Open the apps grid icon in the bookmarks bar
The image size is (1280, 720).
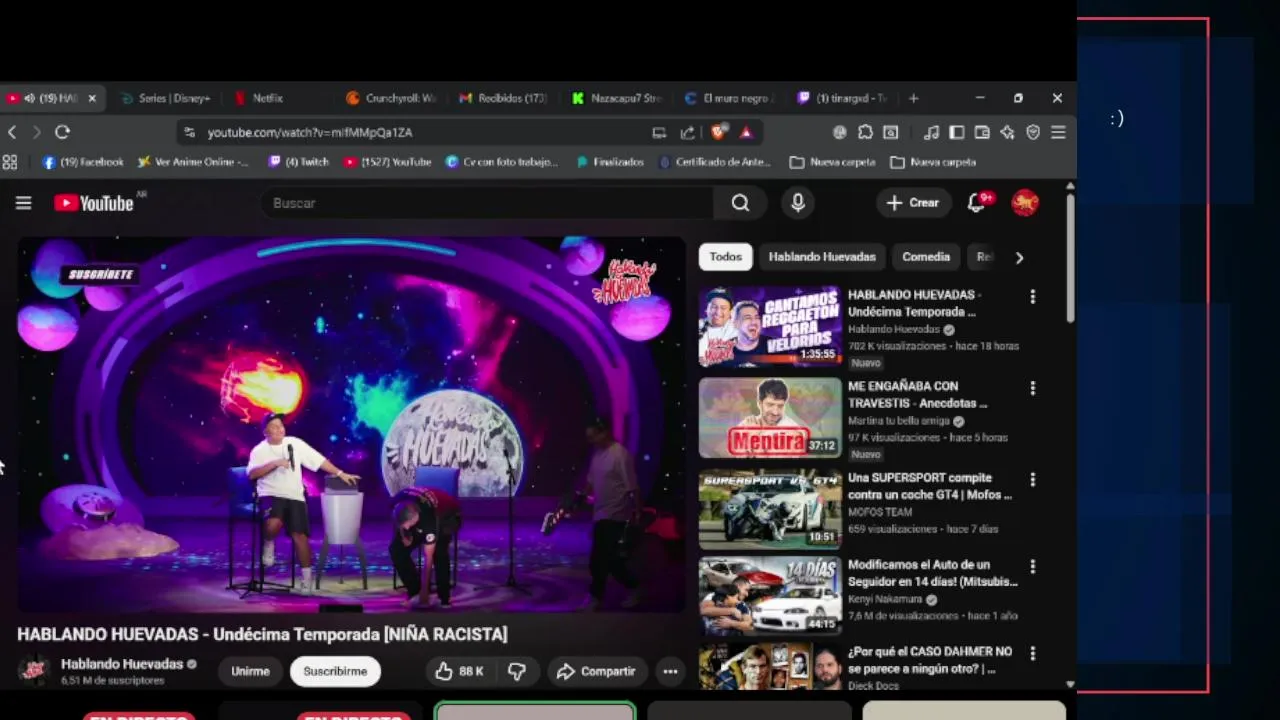click(10, 162)
